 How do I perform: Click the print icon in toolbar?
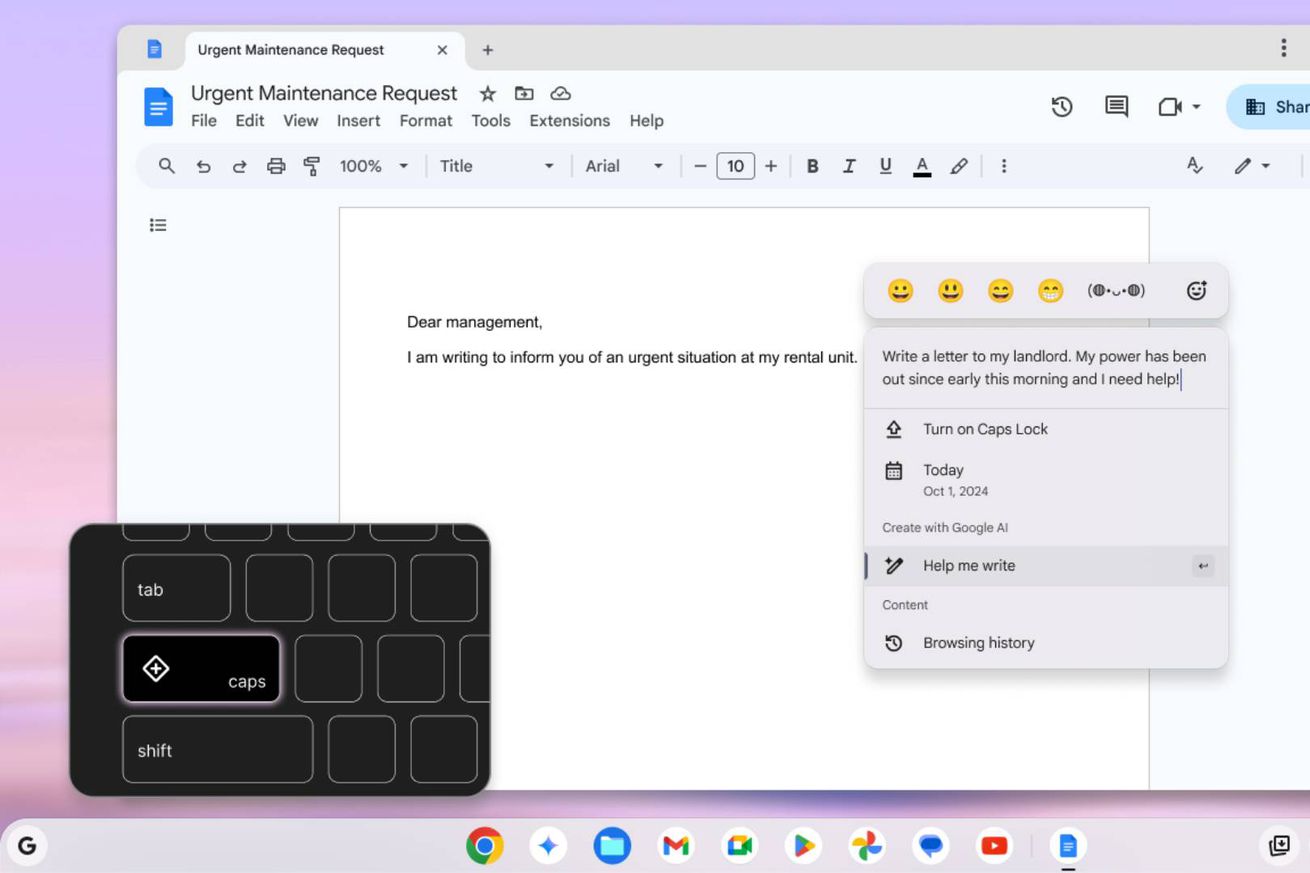(x=276, y=166)
